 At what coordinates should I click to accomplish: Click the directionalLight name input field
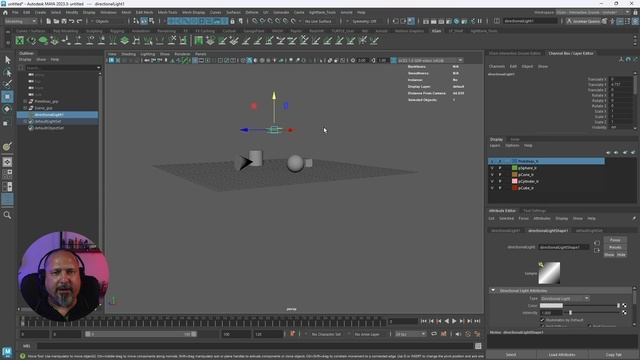click(x=563, y=247)
